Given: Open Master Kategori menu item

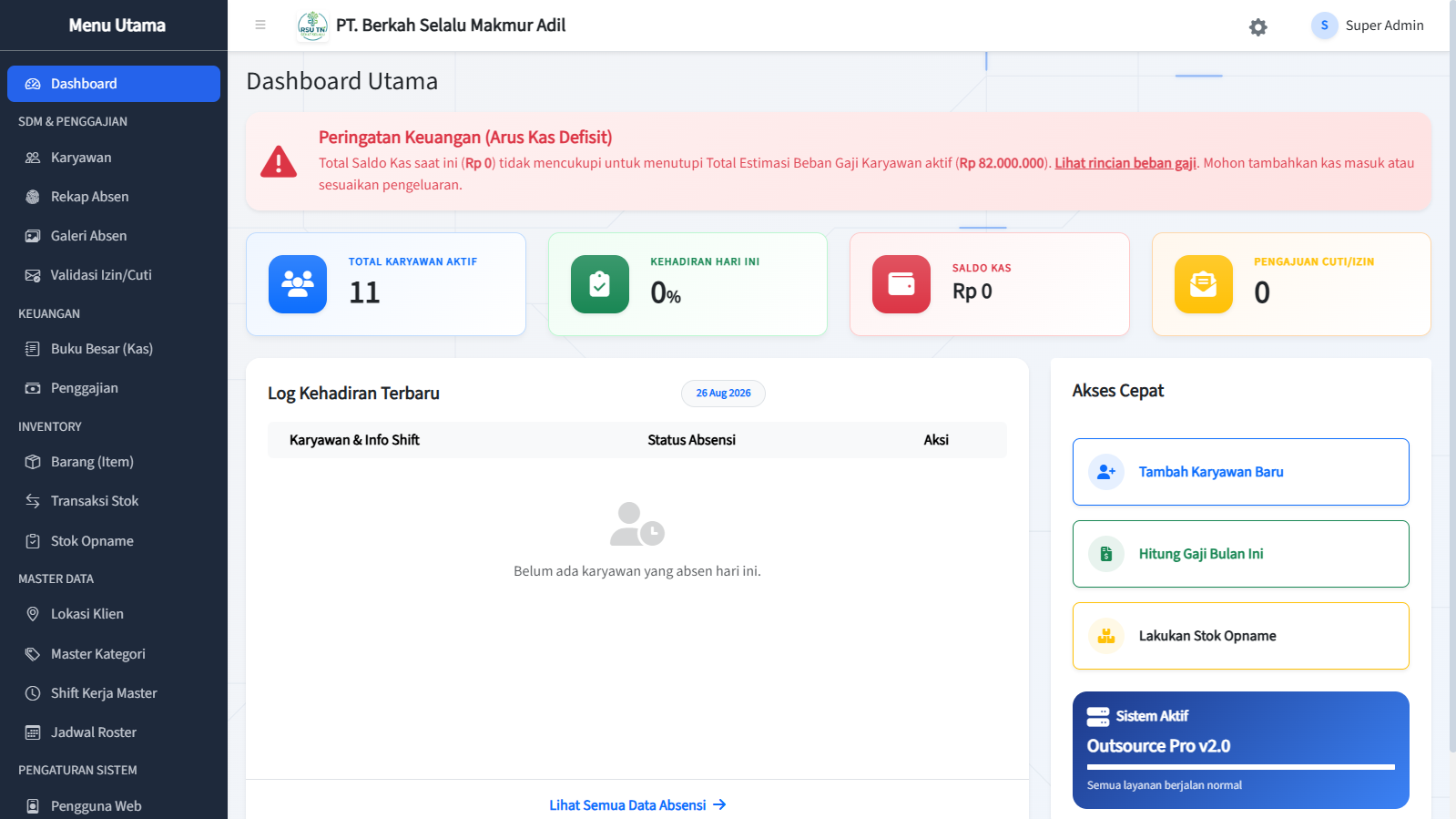Looking at the screenshot, I should click(x=114, y=654).
